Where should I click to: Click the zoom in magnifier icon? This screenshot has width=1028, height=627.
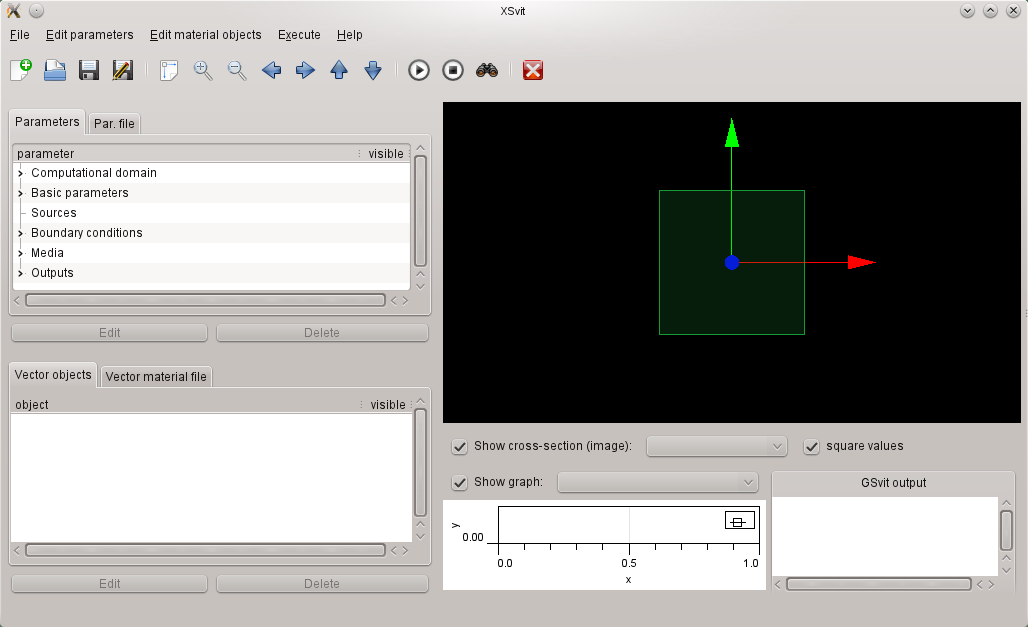point(203,70)
